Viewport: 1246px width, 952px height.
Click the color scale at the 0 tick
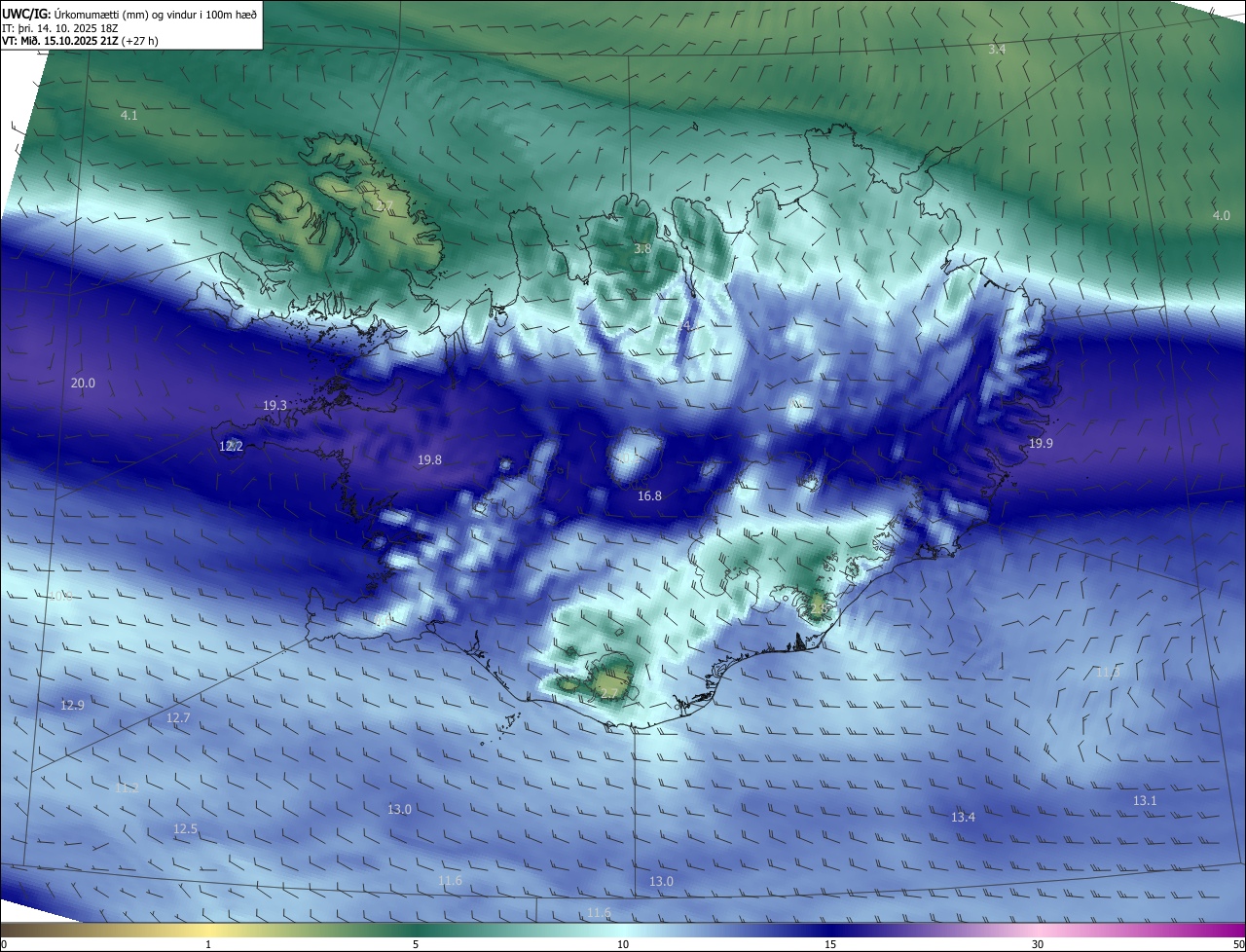pyautogui.click(x=4, y=944)
